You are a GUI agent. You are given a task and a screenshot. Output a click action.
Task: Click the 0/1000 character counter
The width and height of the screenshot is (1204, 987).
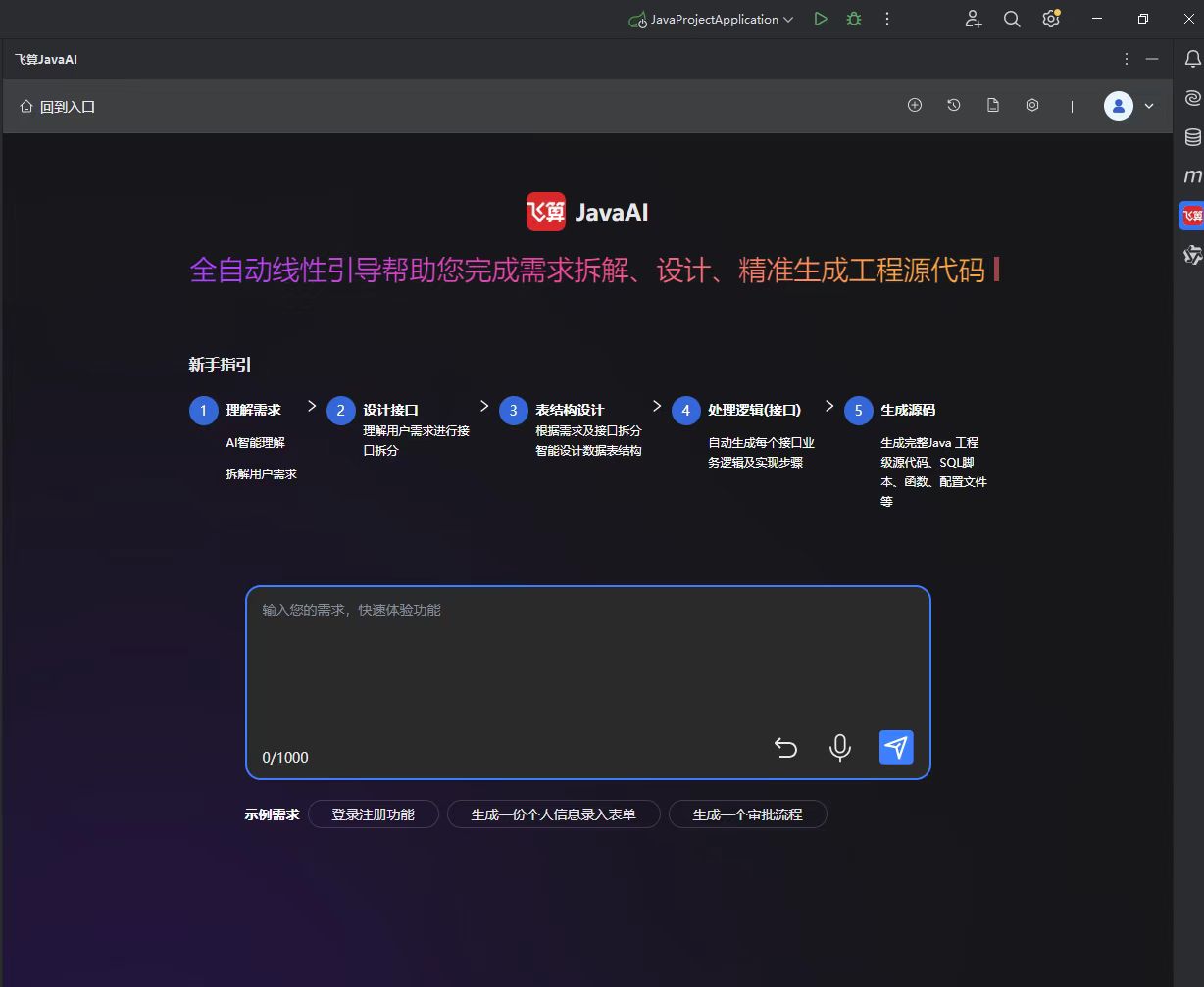(x=285, y=757)
